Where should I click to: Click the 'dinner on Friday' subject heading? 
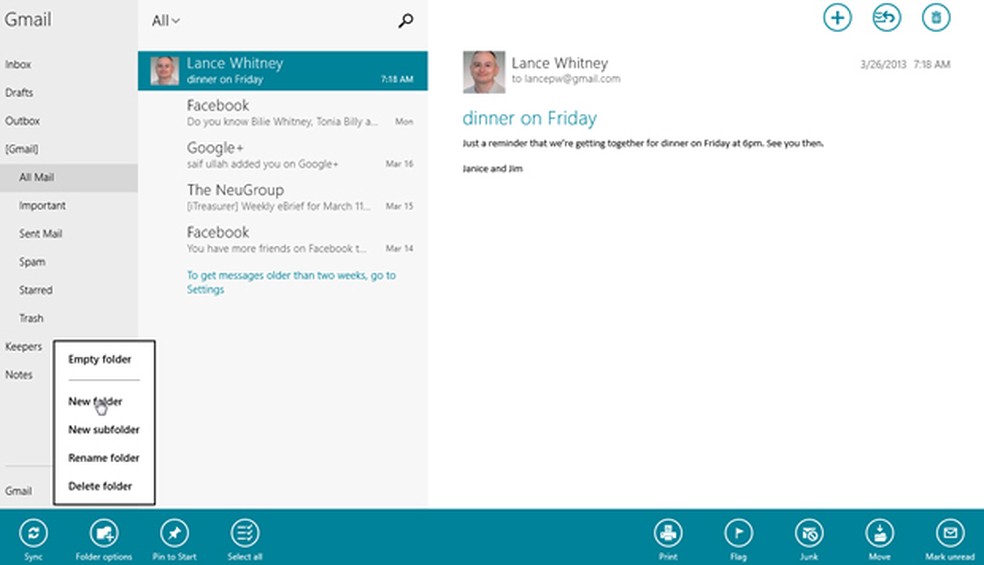click(x=530, y=118)
